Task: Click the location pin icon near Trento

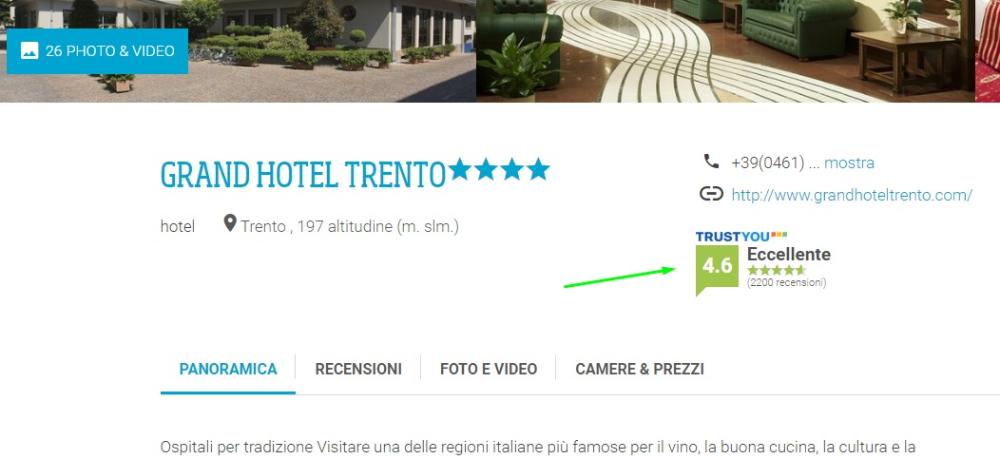Action: [x=230, y=223]
